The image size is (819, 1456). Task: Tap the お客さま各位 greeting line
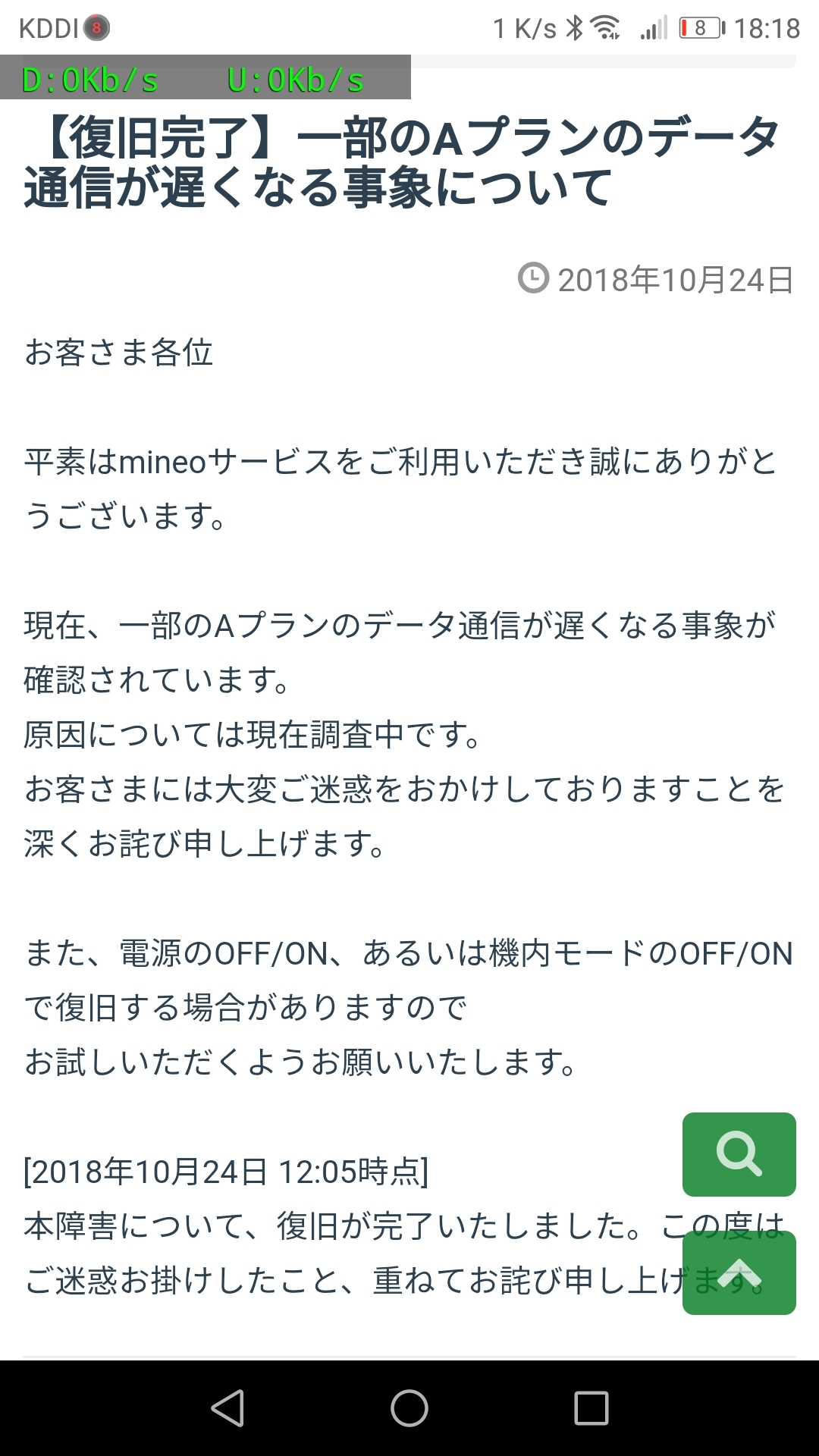click(x=119, y=353)
